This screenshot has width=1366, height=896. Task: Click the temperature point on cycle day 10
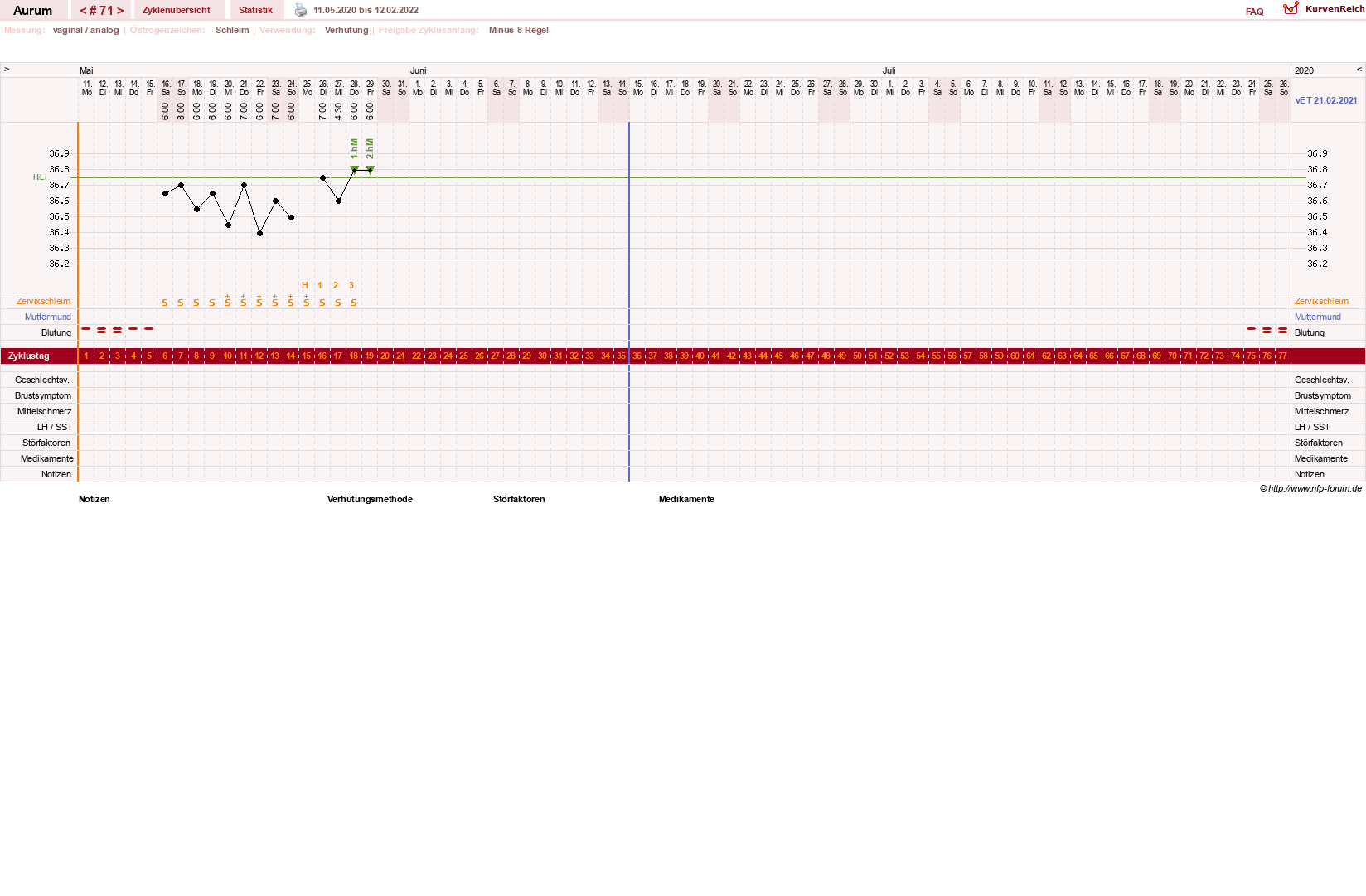(229, 225)
